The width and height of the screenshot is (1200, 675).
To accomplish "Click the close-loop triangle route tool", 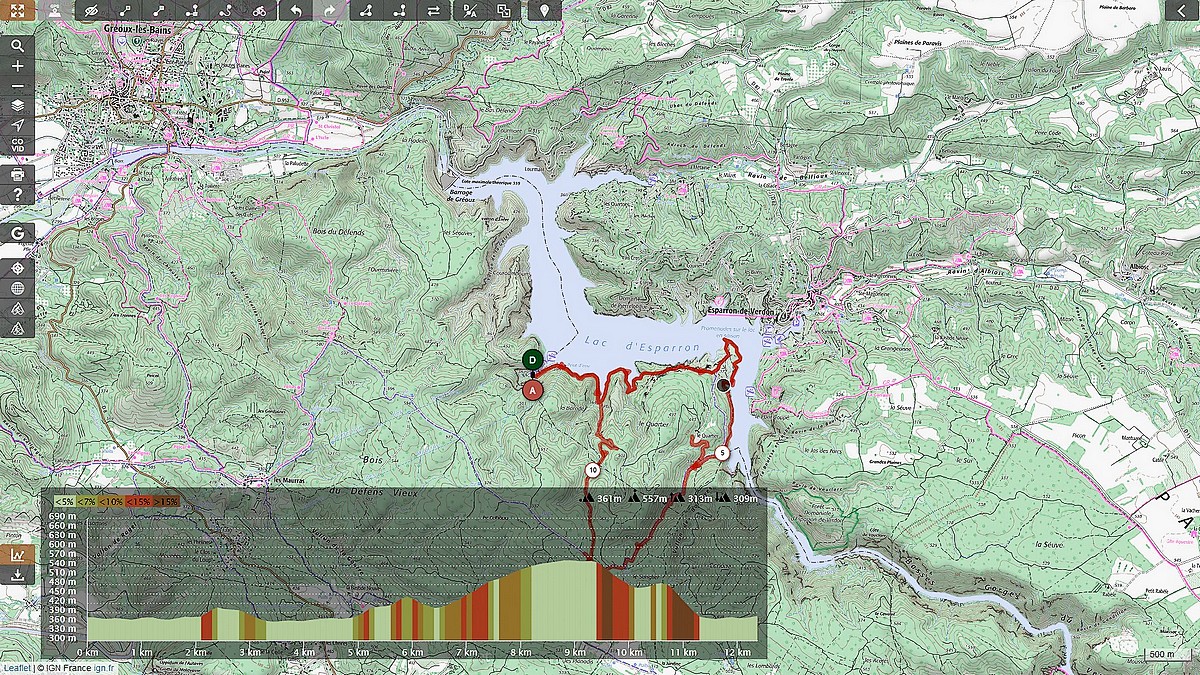I will tap(366, 11).
